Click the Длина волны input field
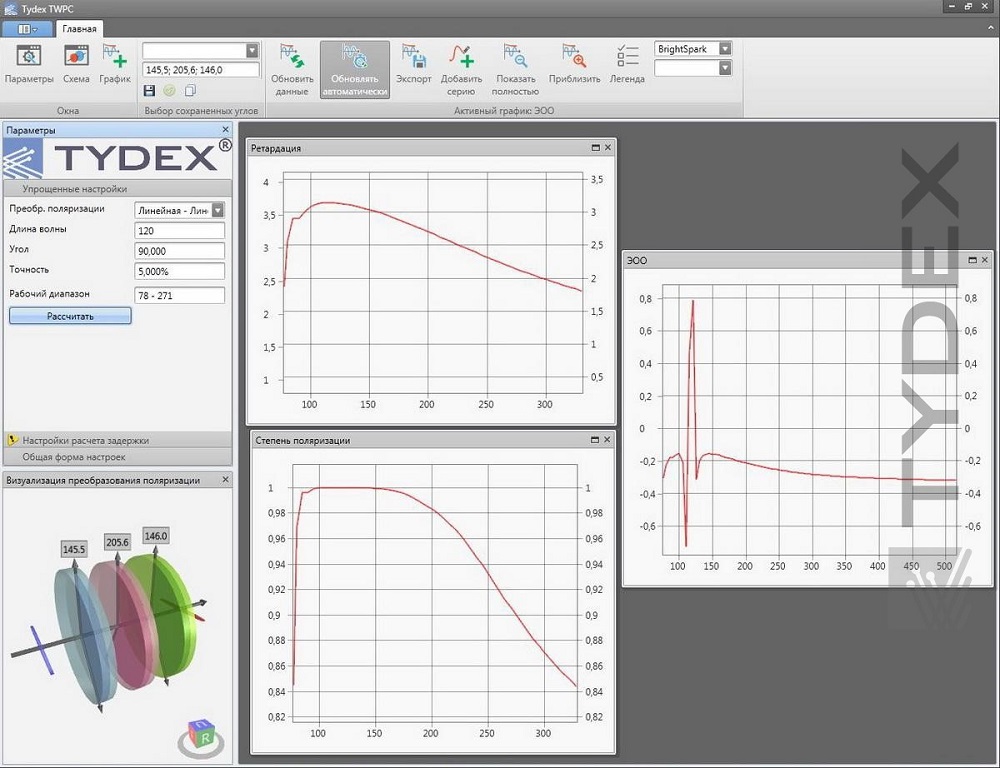Screen dimensions: 1000x768 [180, 230]
